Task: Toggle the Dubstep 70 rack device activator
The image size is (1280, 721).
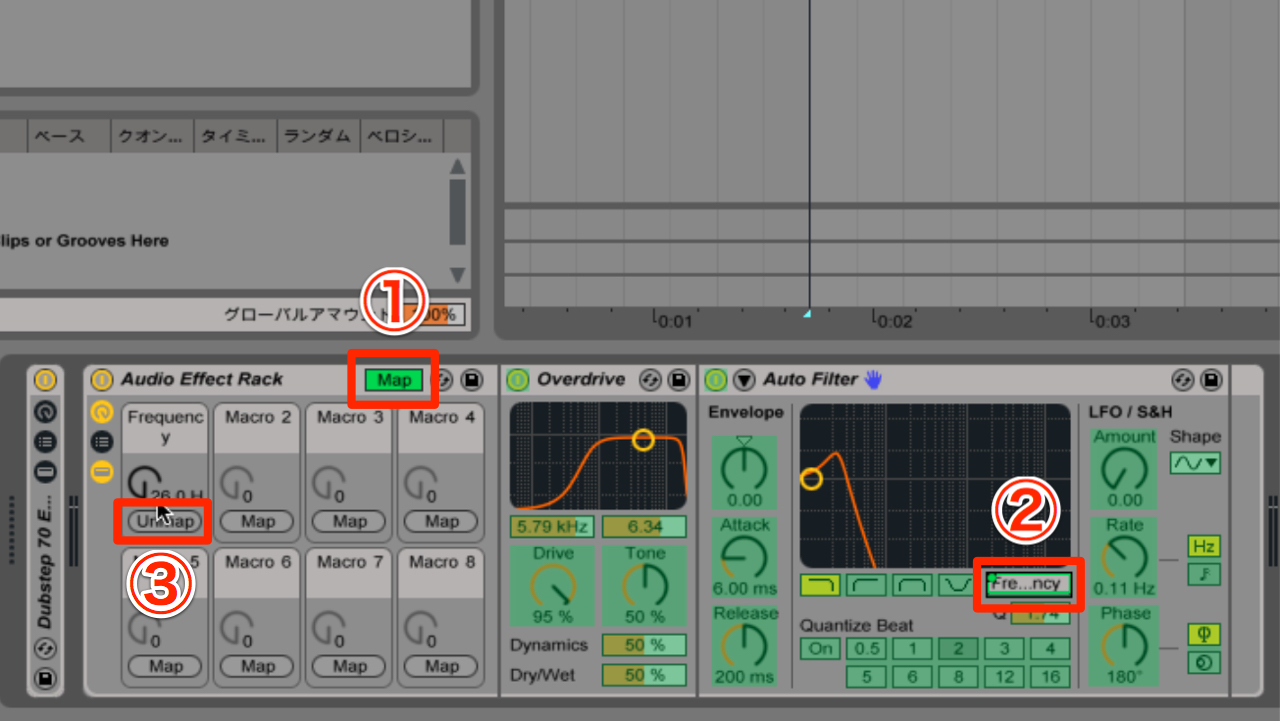Action: 46,380
